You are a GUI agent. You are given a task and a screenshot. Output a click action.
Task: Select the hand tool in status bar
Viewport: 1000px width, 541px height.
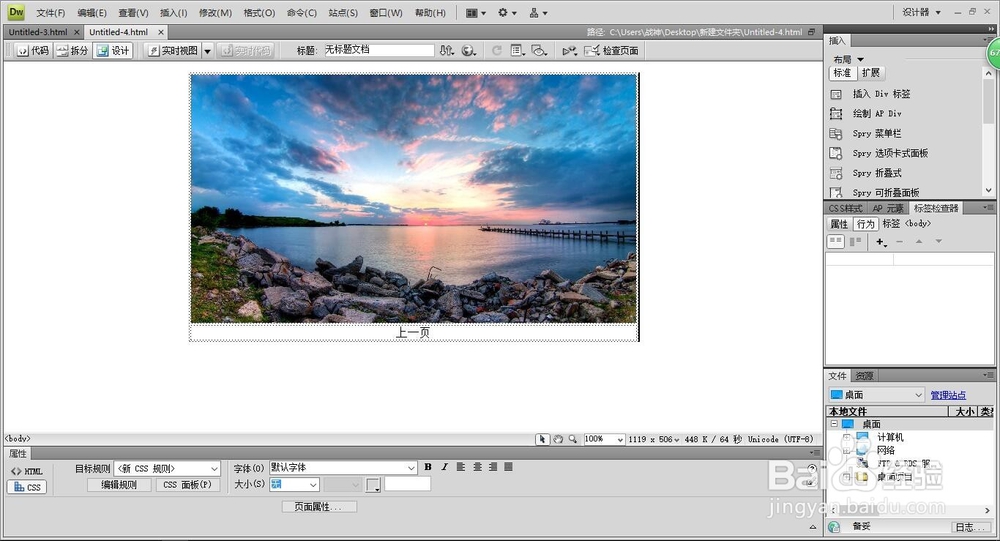558,439
